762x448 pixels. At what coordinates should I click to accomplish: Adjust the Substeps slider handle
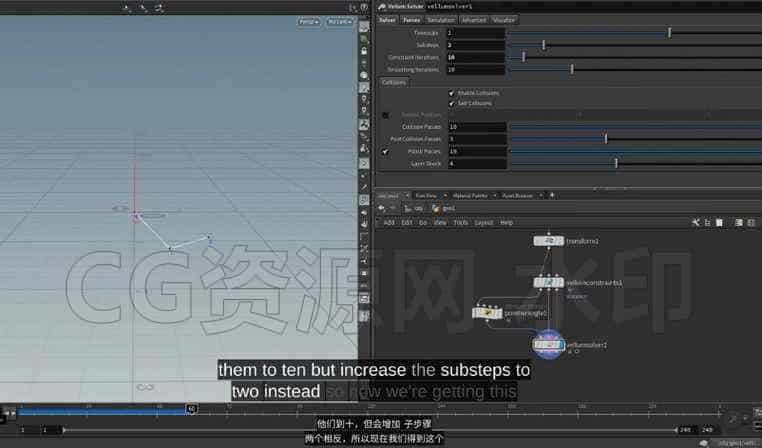[x=543, y=45]
